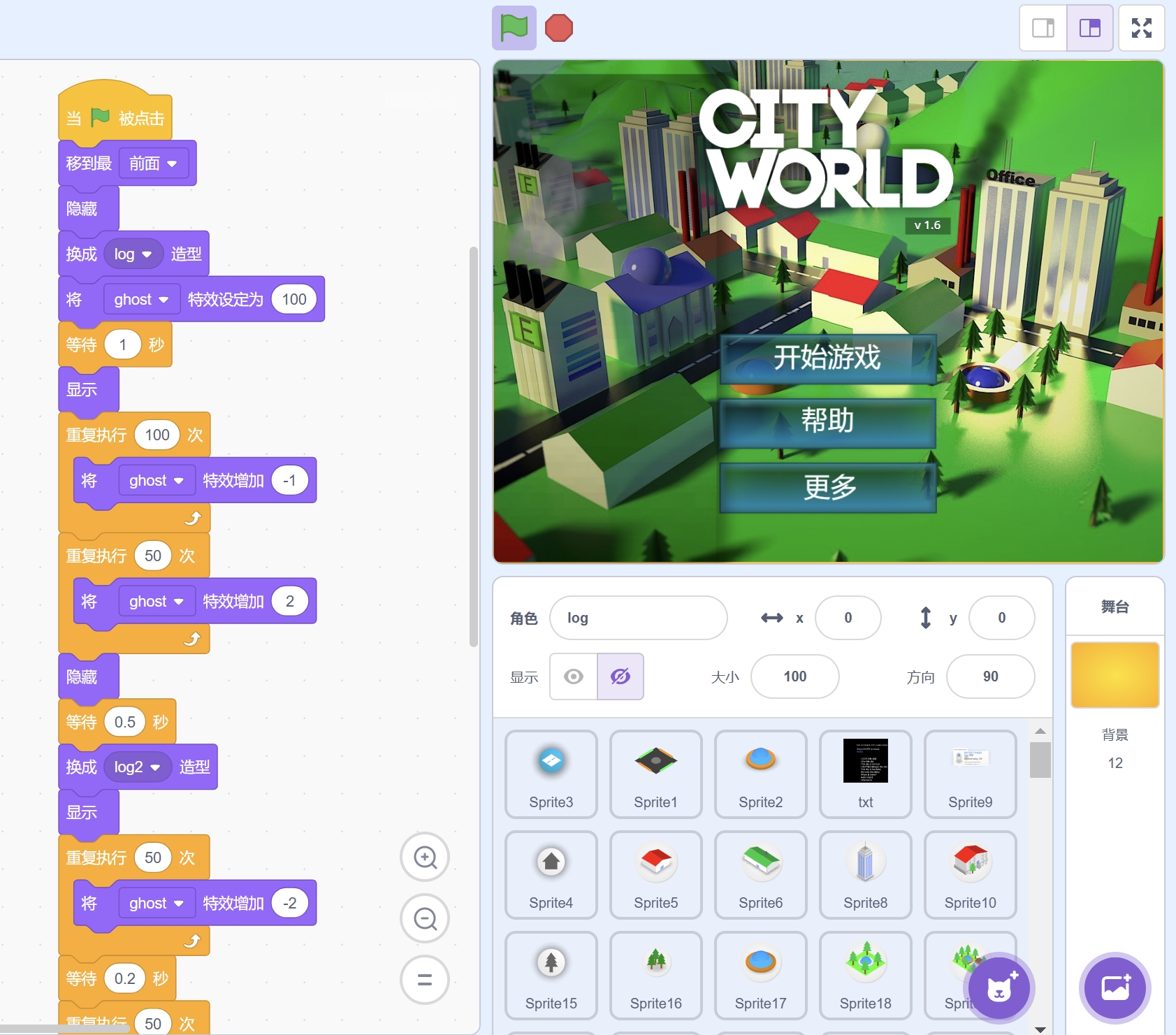Image resolution: width=1176 pixels, height=1035 pixels.
Task: Open the 前面 layer dropdown
Action: (x=153, y=164)
